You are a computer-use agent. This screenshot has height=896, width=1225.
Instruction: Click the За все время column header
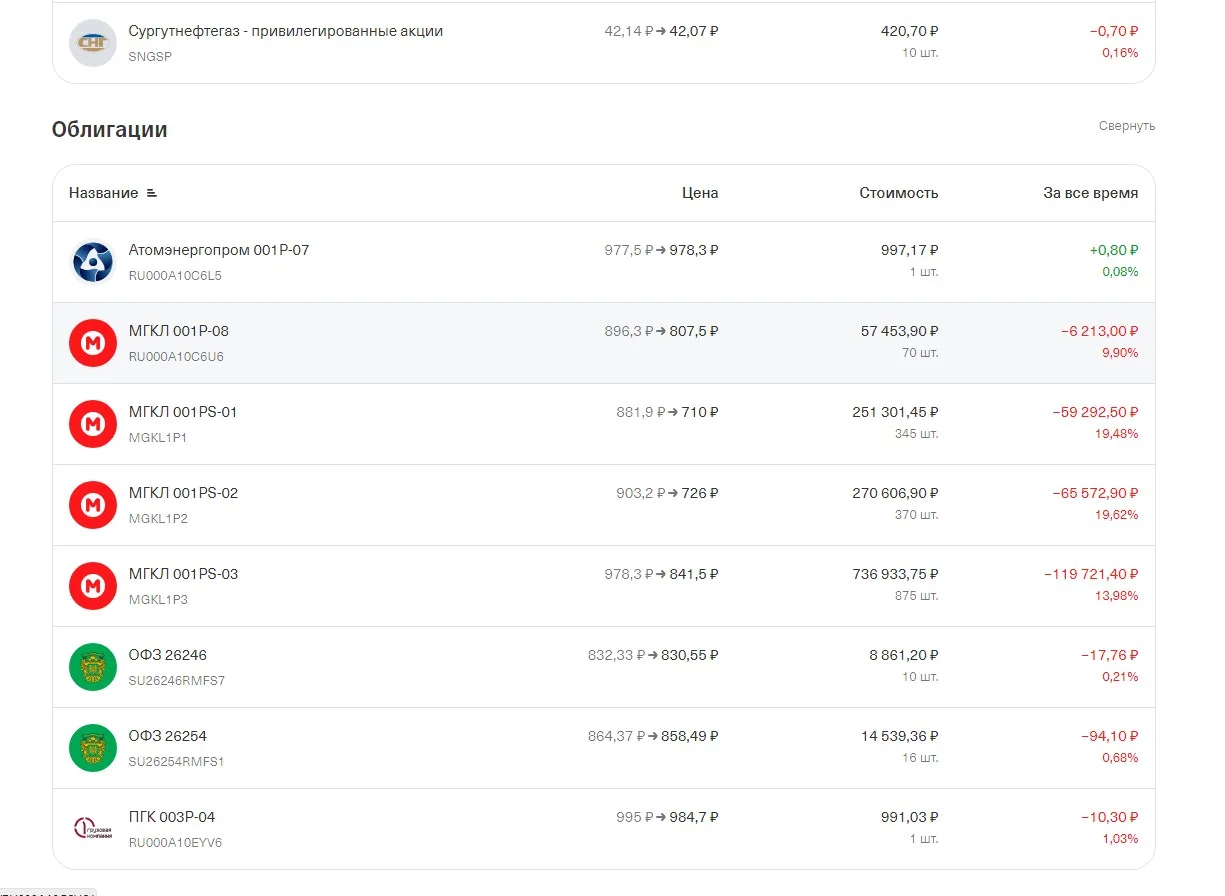click(x=1091, y=193)
